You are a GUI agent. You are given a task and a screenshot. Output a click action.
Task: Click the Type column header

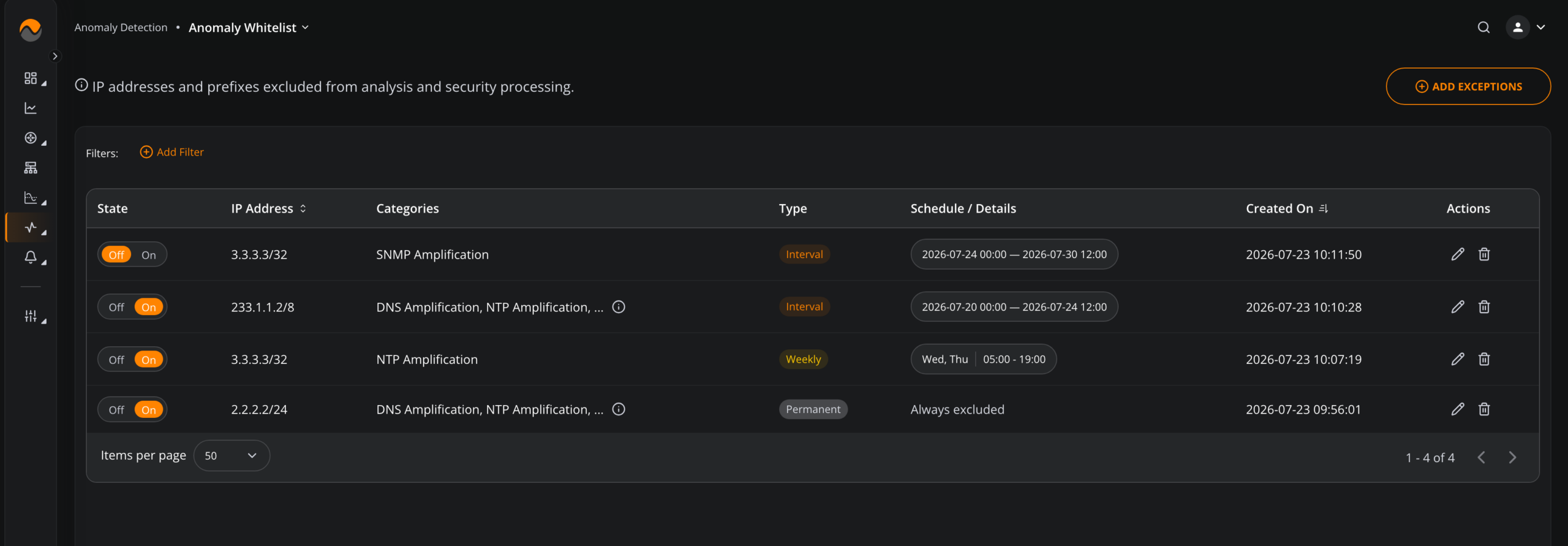point(793,208)
